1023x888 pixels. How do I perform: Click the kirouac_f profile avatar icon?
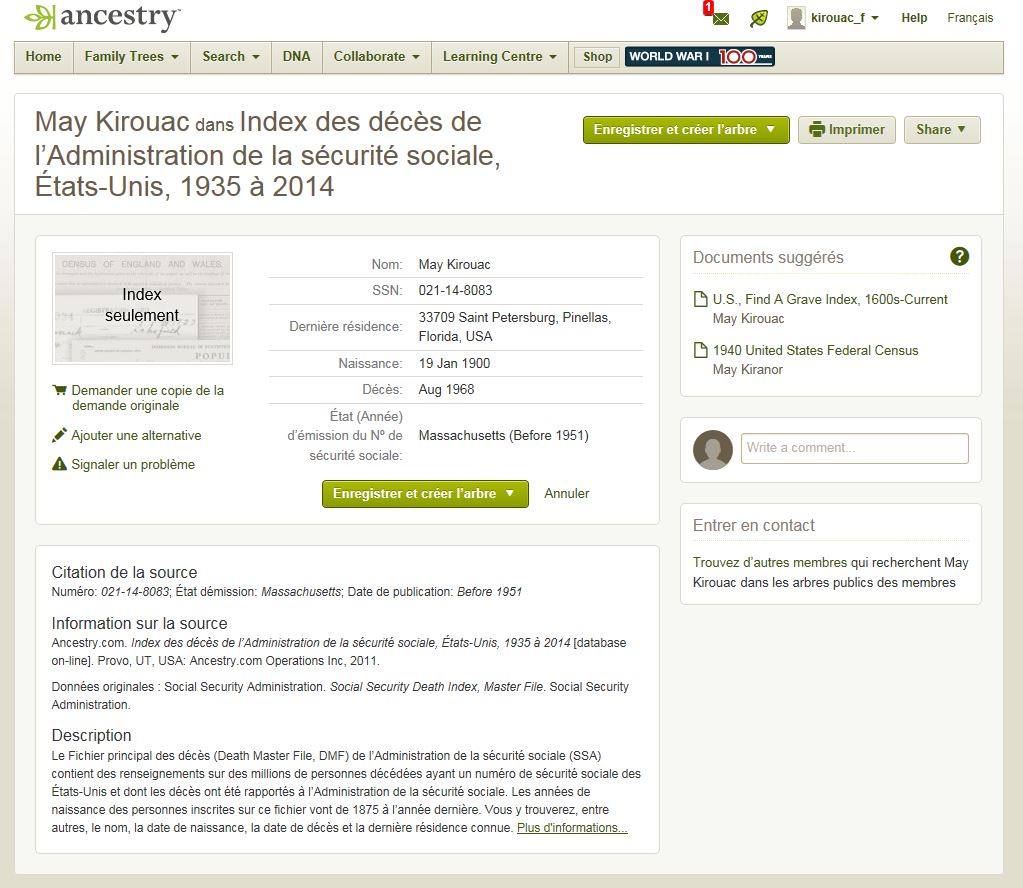coord(796,18)
